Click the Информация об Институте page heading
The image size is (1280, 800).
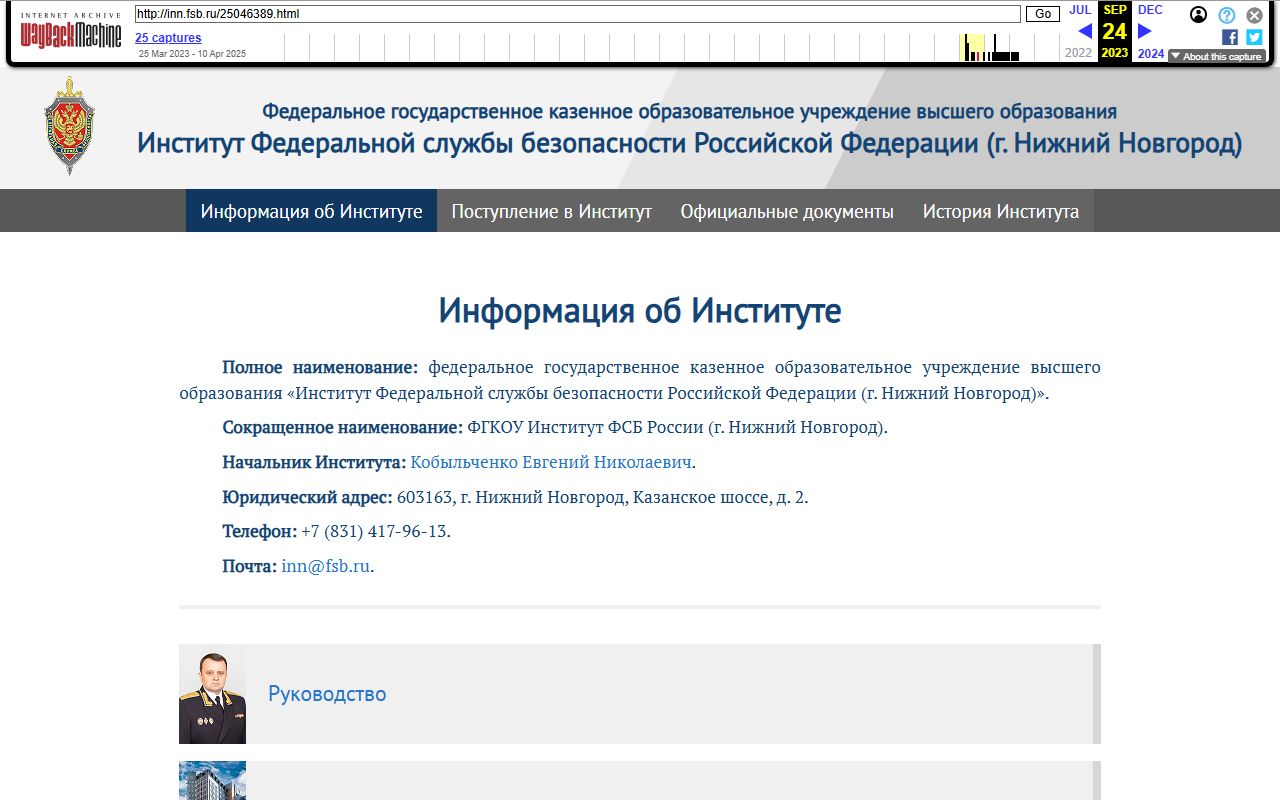[640, 311]
